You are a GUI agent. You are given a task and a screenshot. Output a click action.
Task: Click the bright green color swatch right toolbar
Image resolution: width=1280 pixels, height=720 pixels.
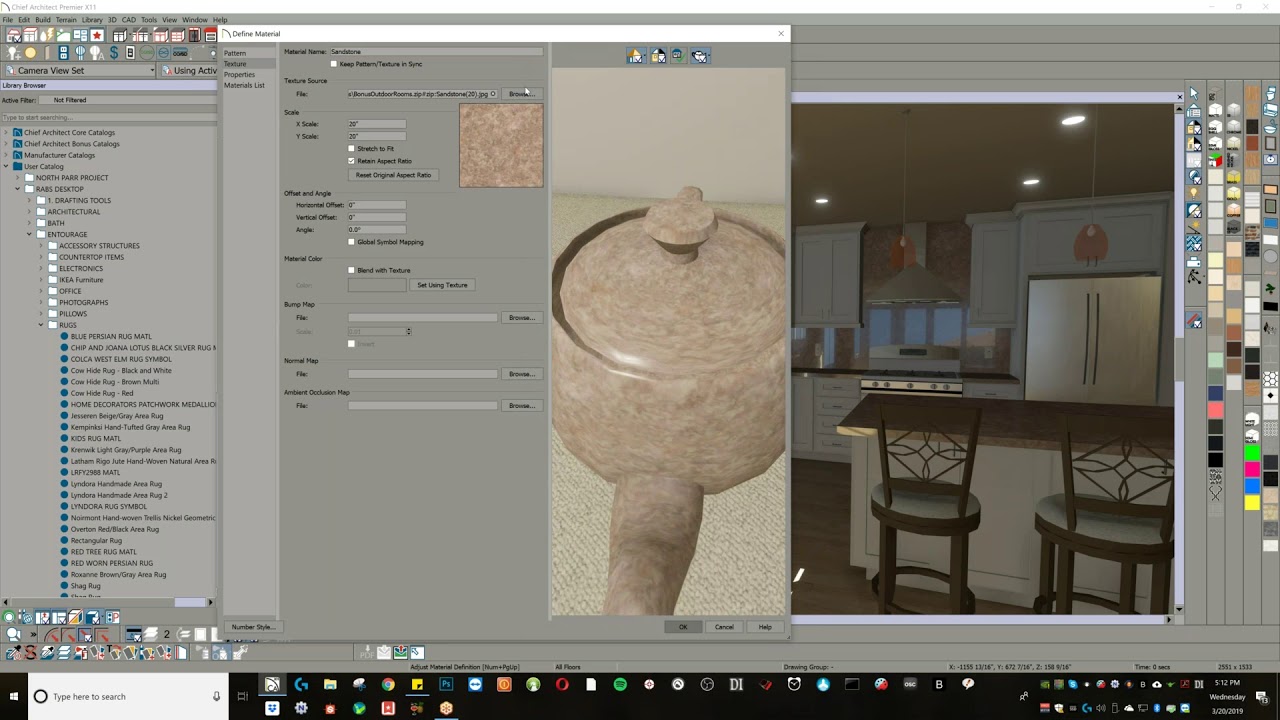tap(1251, 453)
